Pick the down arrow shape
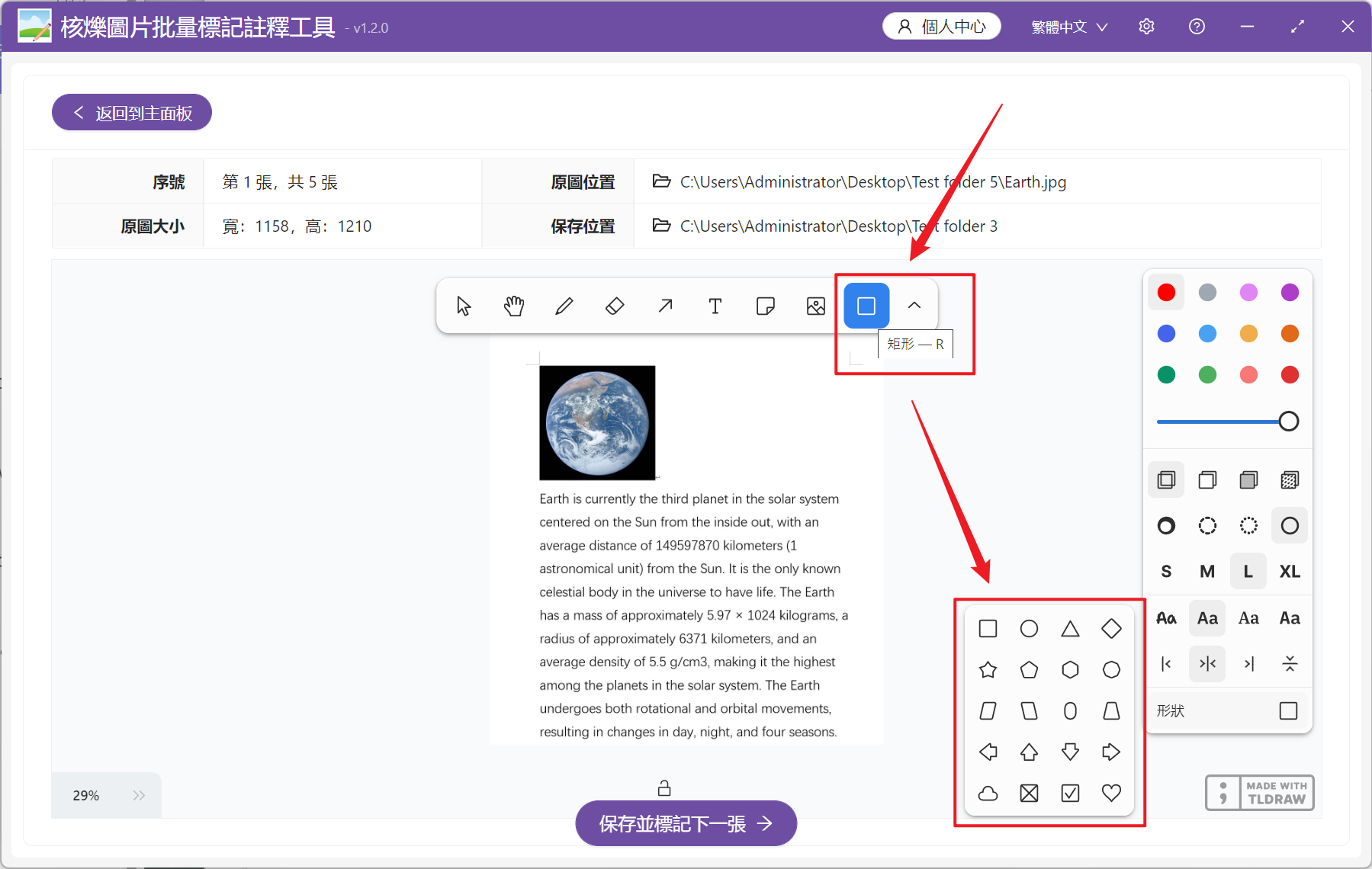The image size is (1372, 869). click(1070, 752)
